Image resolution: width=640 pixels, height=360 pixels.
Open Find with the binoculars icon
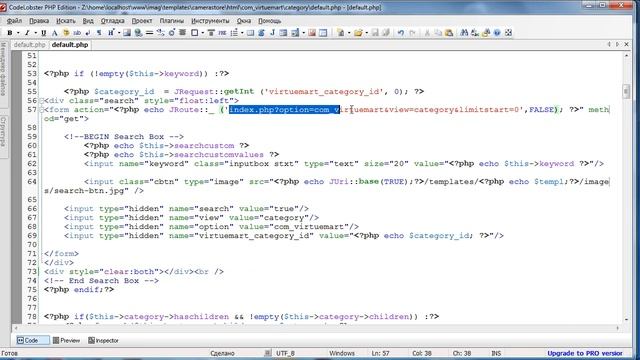(464, 33)
